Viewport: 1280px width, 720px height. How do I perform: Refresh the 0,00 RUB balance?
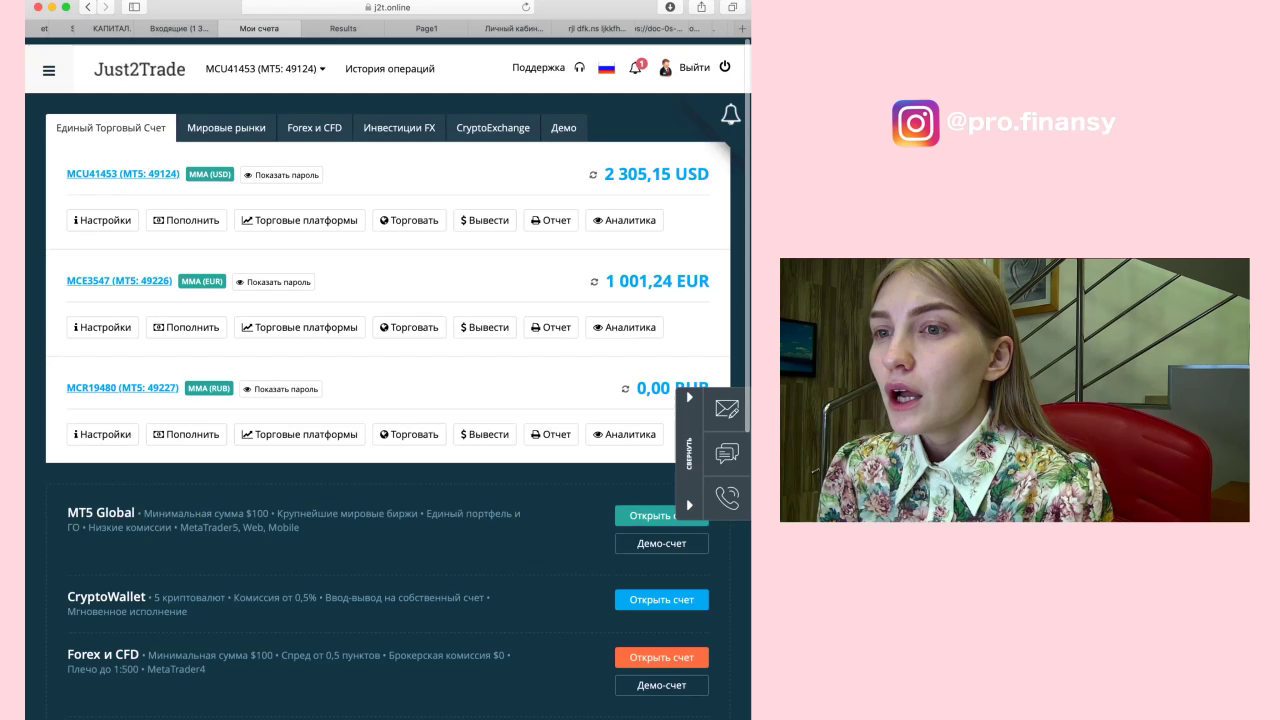click(626, 389)
